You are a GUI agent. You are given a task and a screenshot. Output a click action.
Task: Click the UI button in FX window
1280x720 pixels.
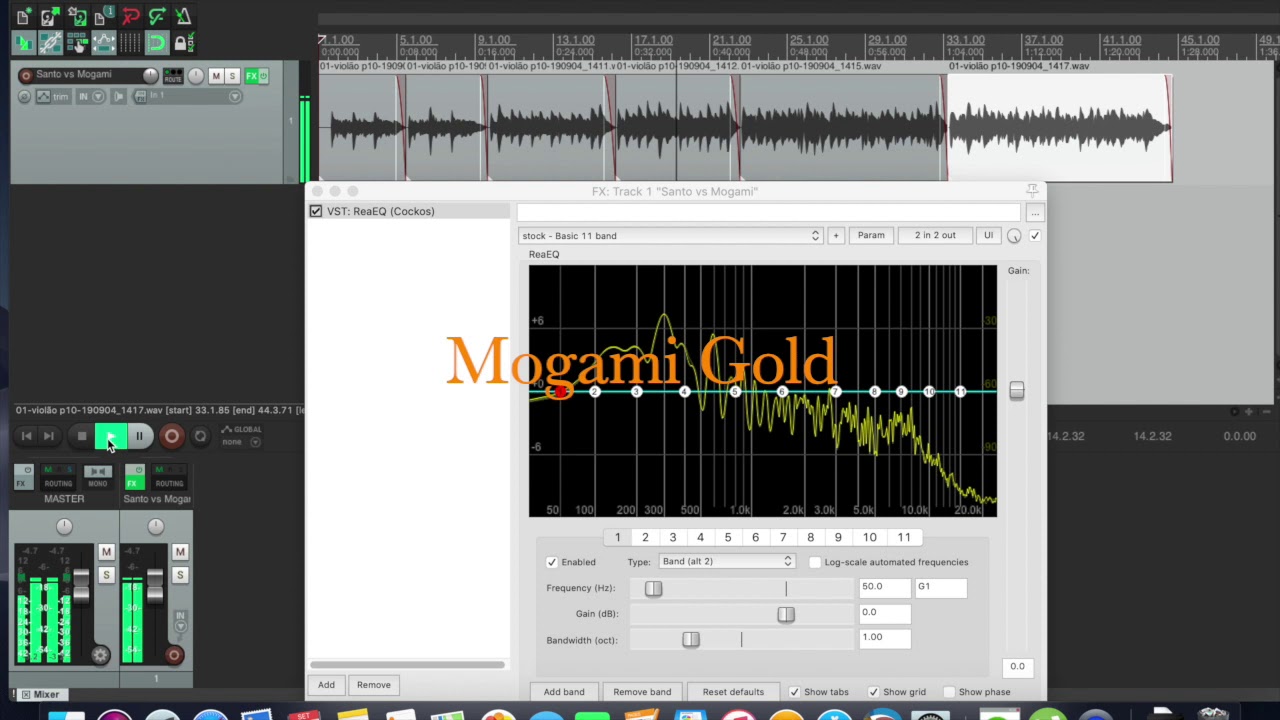pyautogui.click(x=988, y=236)
